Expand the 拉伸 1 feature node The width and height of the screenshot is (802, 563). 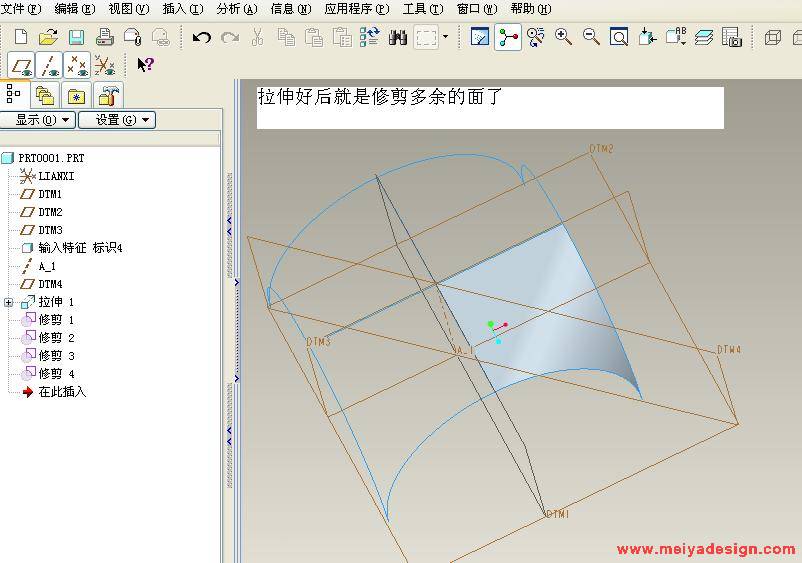tap(9, 302)
